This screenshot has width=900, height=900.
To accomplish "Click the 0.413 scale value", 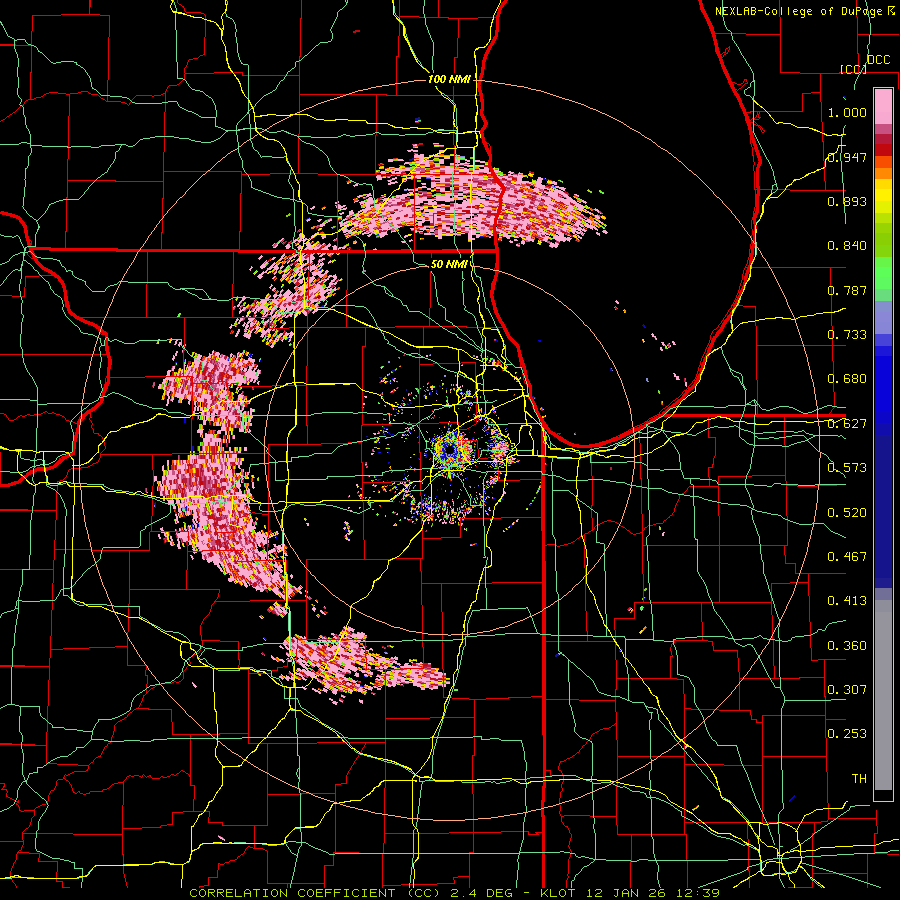I will [847, 601].
